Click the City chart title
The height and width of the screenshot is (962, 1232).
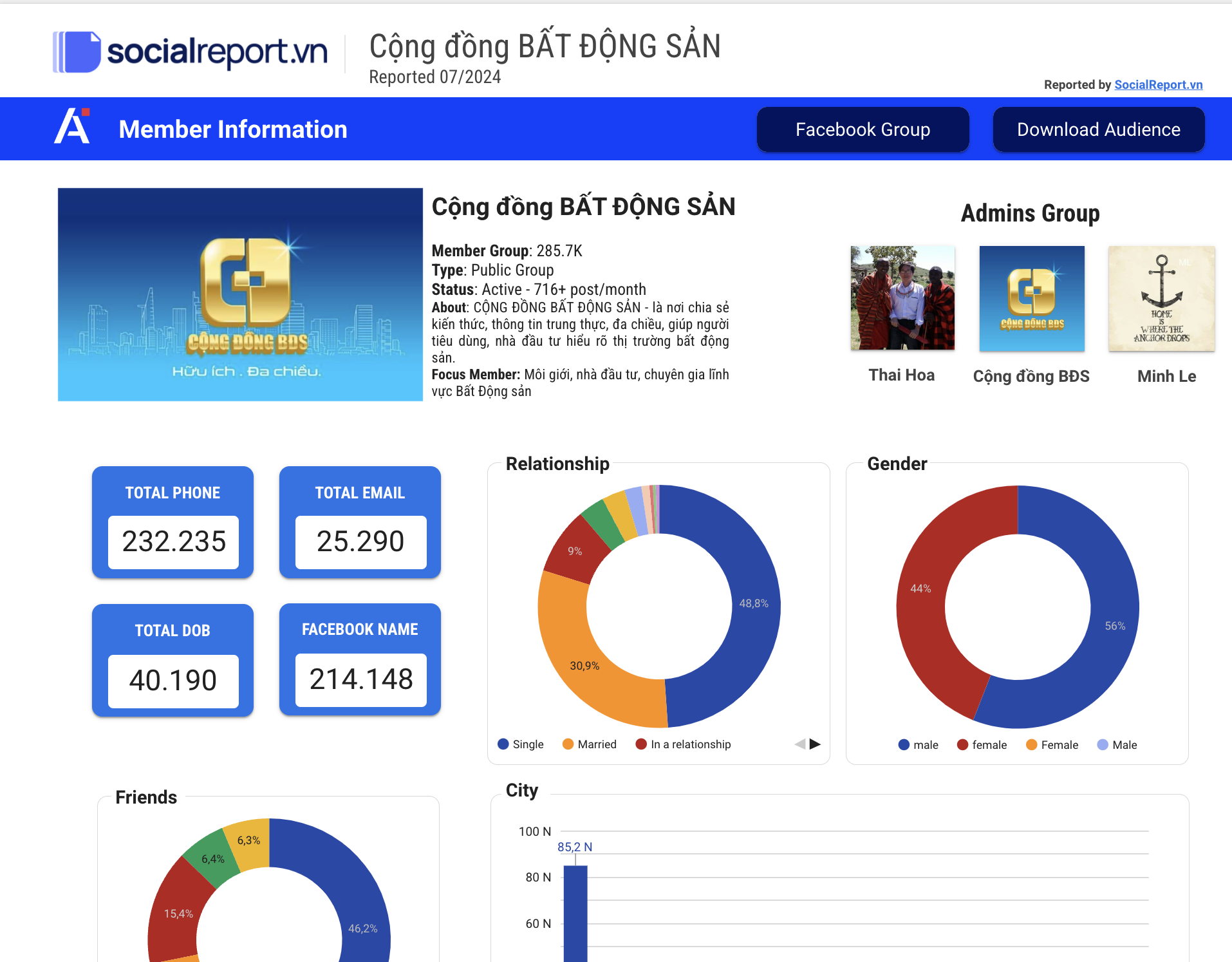point(522,791)
